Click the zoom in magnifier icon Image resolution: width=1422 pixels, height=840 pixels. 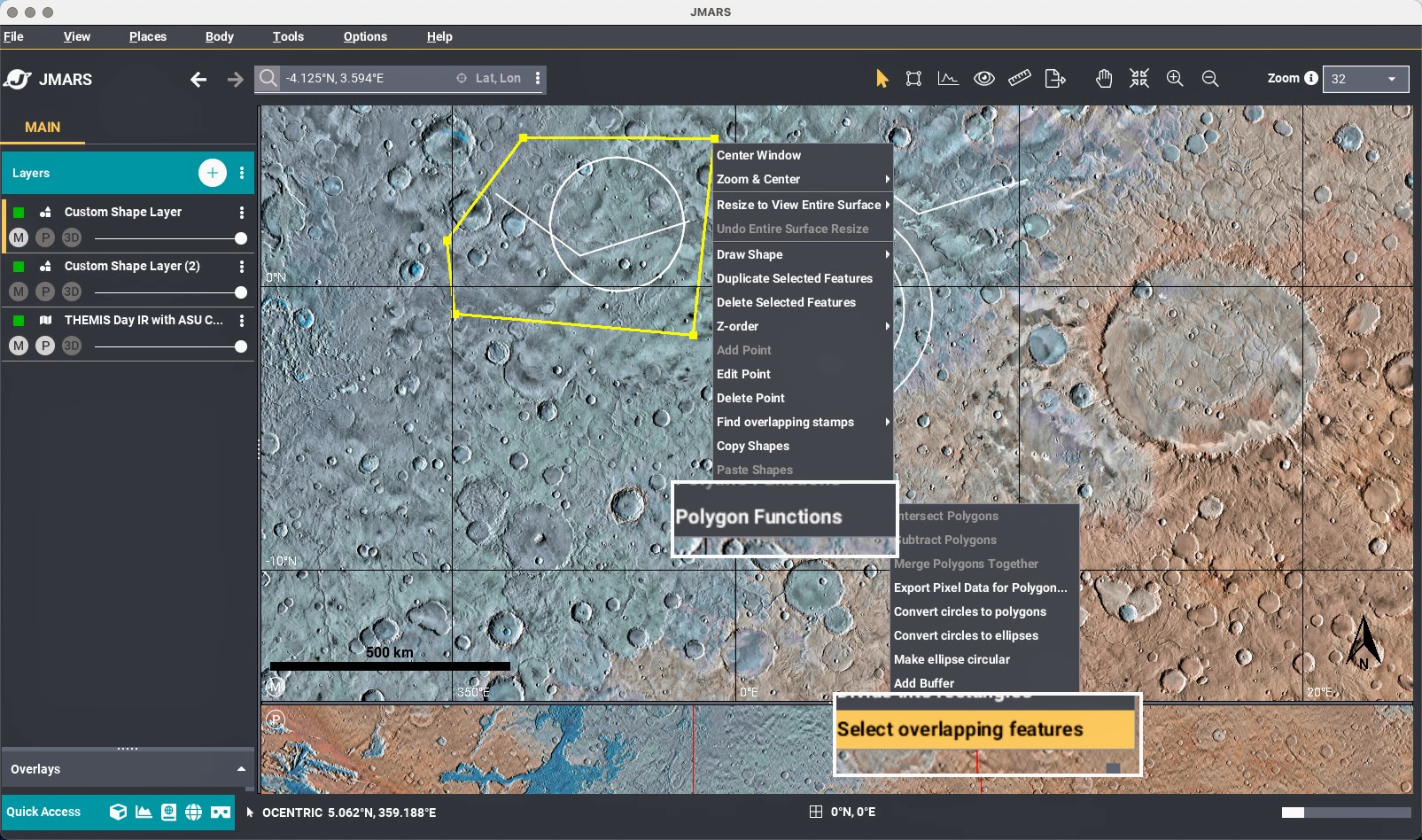1175,78
